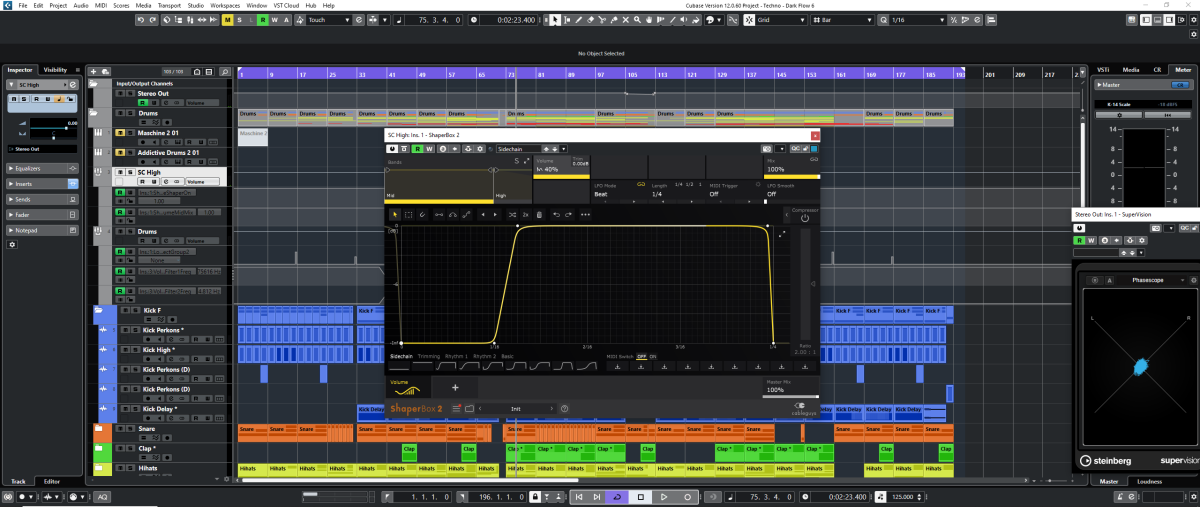The image size is (1200, 507).
Task: Click the Add Track plus icon
Action: click(x=93, y=71)
